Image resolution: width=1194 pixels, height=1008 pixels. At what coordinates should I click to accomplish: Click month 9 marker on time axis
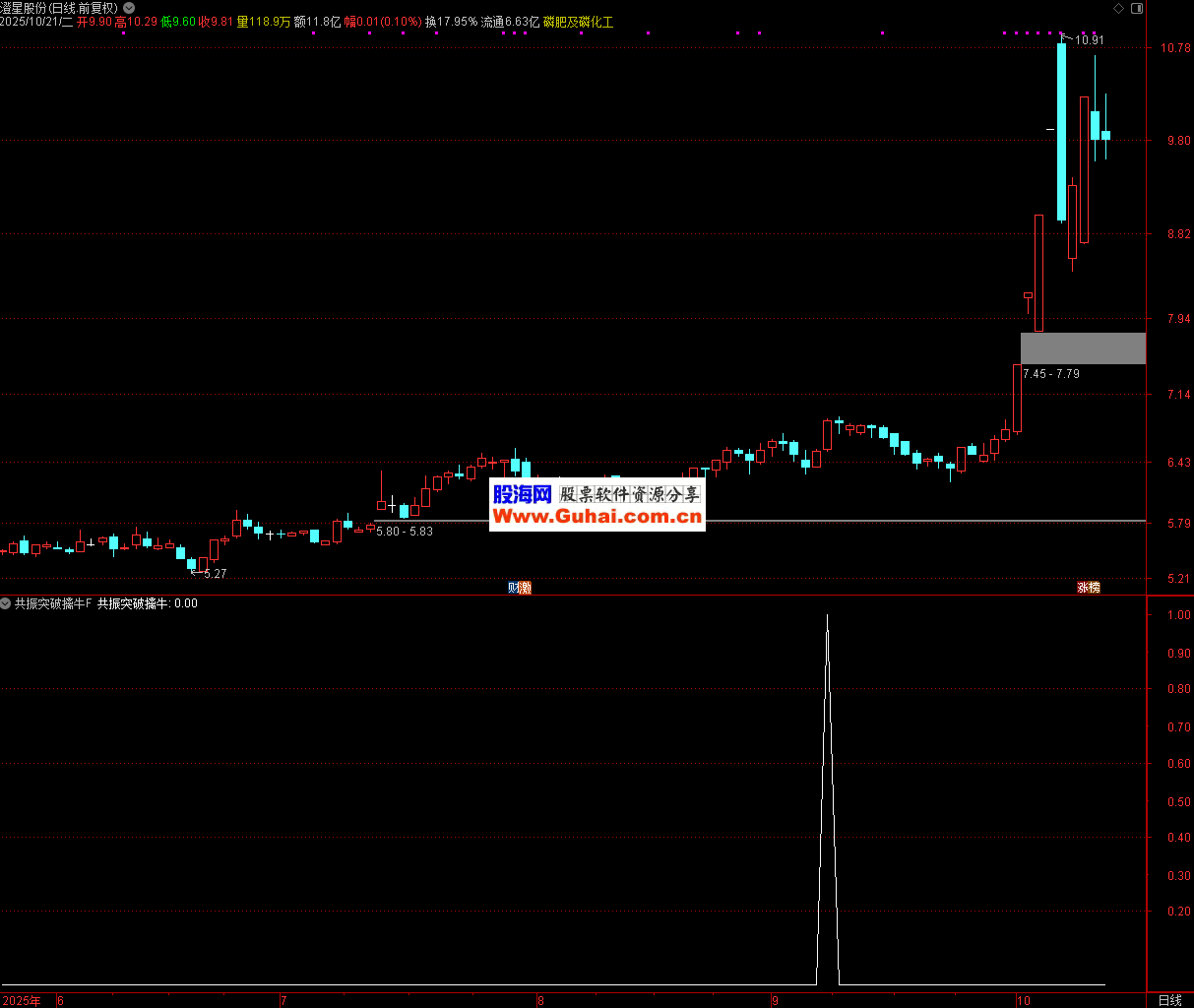[x=777, y=1001]
